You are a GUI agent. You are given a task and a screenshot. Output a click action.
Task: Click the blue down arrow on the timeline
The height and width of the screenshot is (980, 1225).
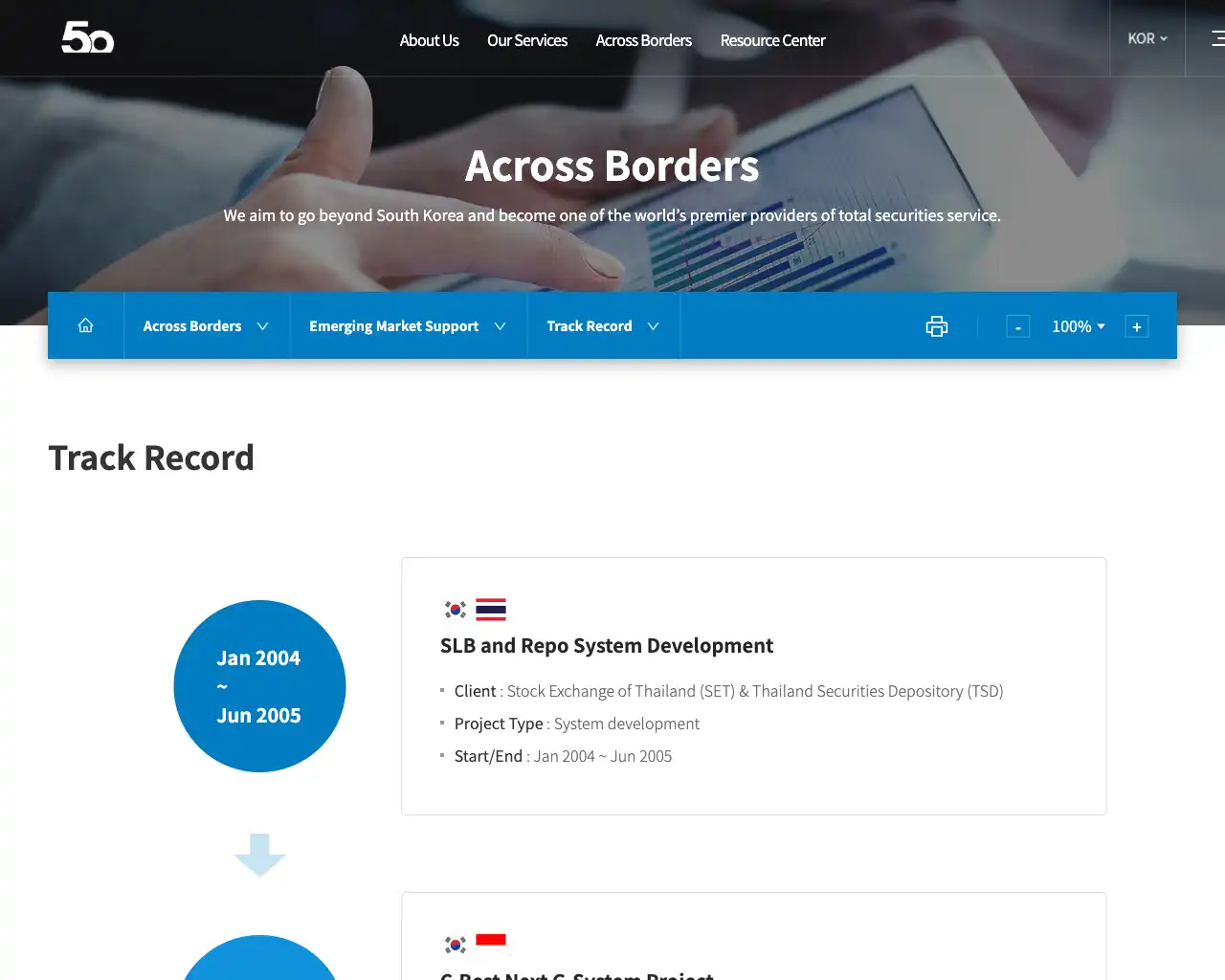pyautogui.click(x=258, y=855)
